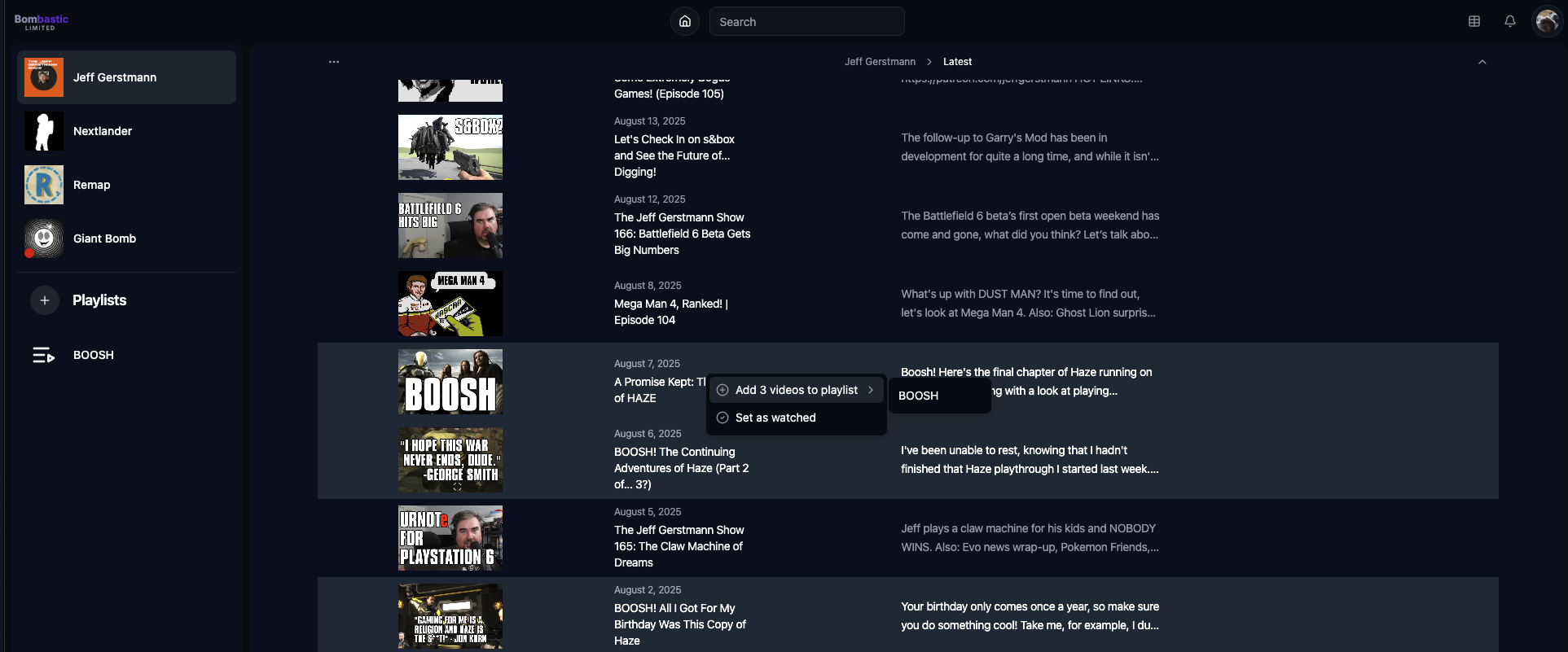Click the Nextlander channel avatar

pos(44,131)
